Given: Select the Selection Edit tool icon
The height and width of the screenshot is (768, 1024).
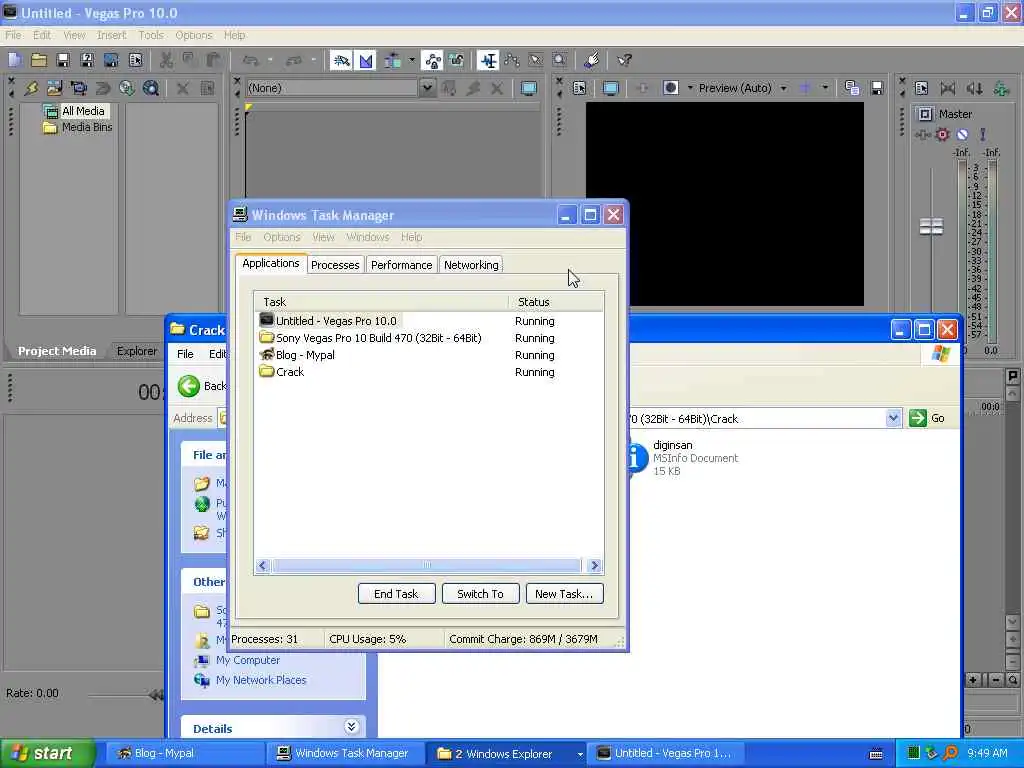Looking at the screenshot, I should (536, 61).
